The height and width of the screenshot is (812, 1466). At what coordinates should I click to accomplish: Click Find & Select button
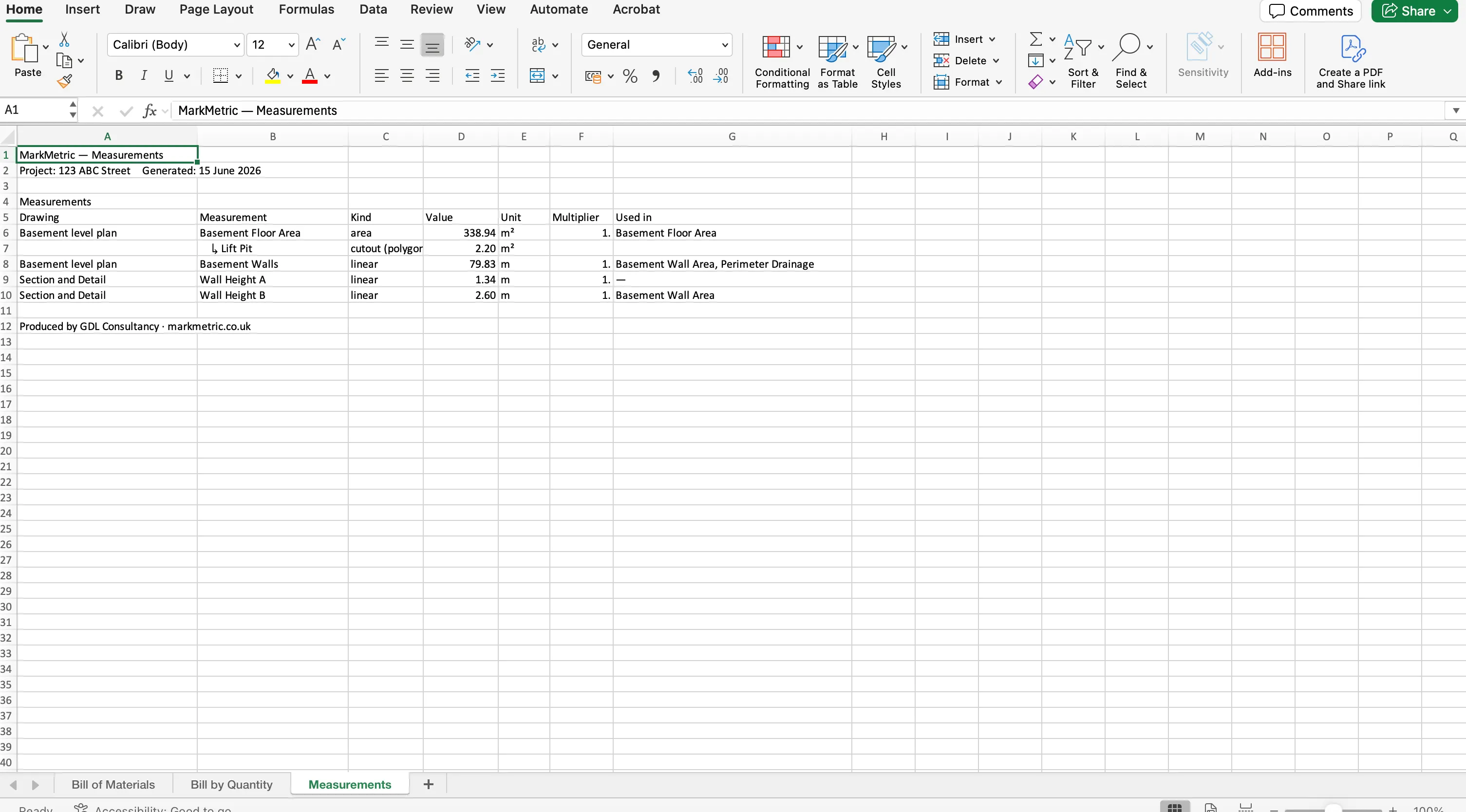tap(1131, 60)
